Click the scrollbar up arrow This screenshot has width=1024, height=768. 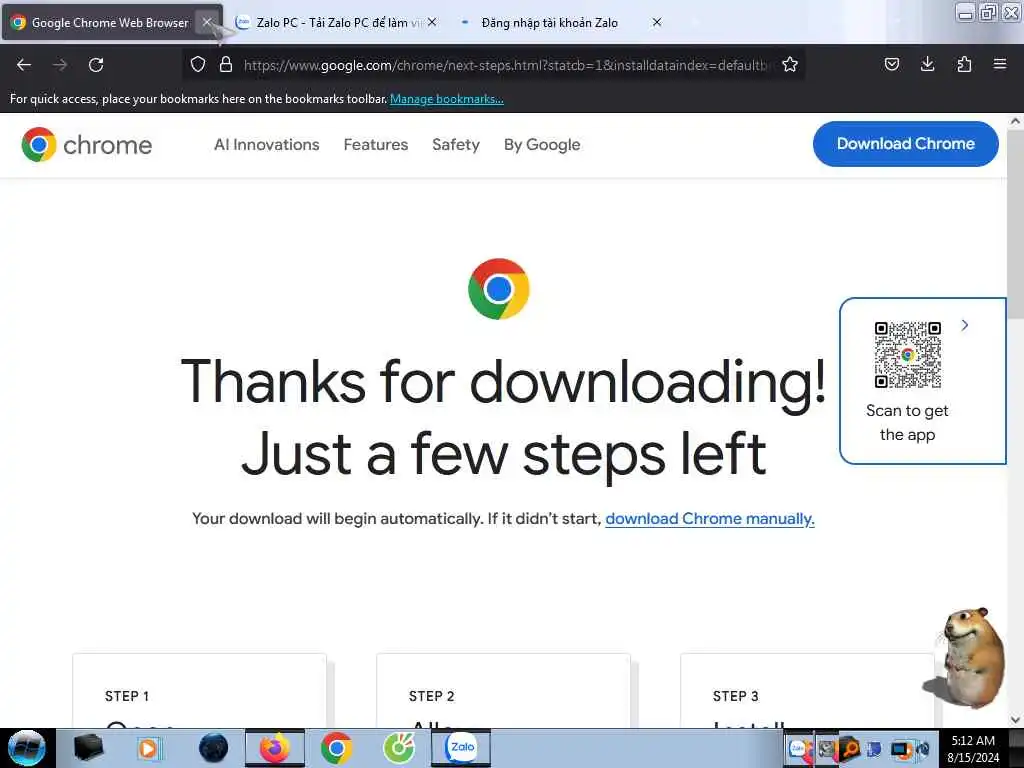(x=1015, y=121)
